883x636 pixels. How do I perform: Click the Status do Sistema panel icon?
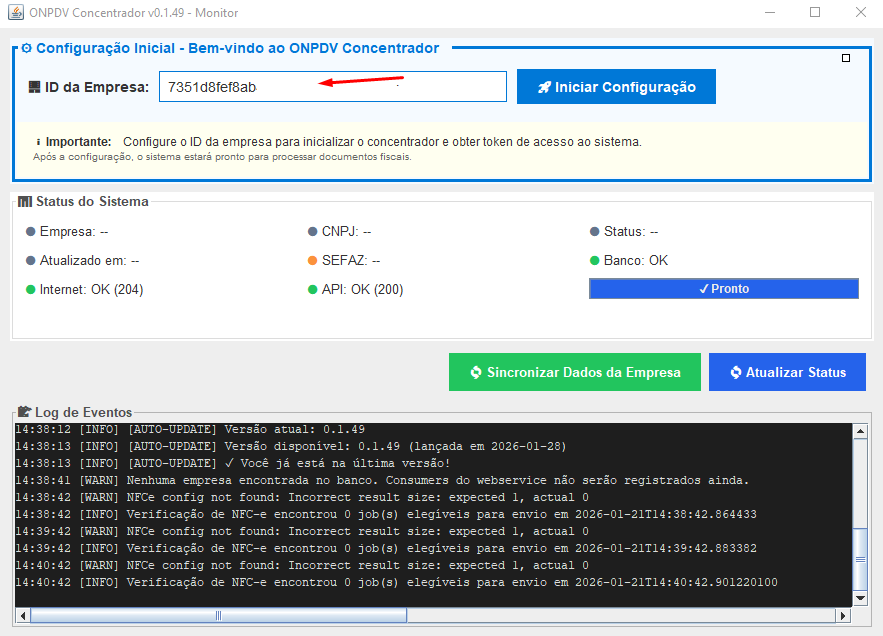[25, 202]
